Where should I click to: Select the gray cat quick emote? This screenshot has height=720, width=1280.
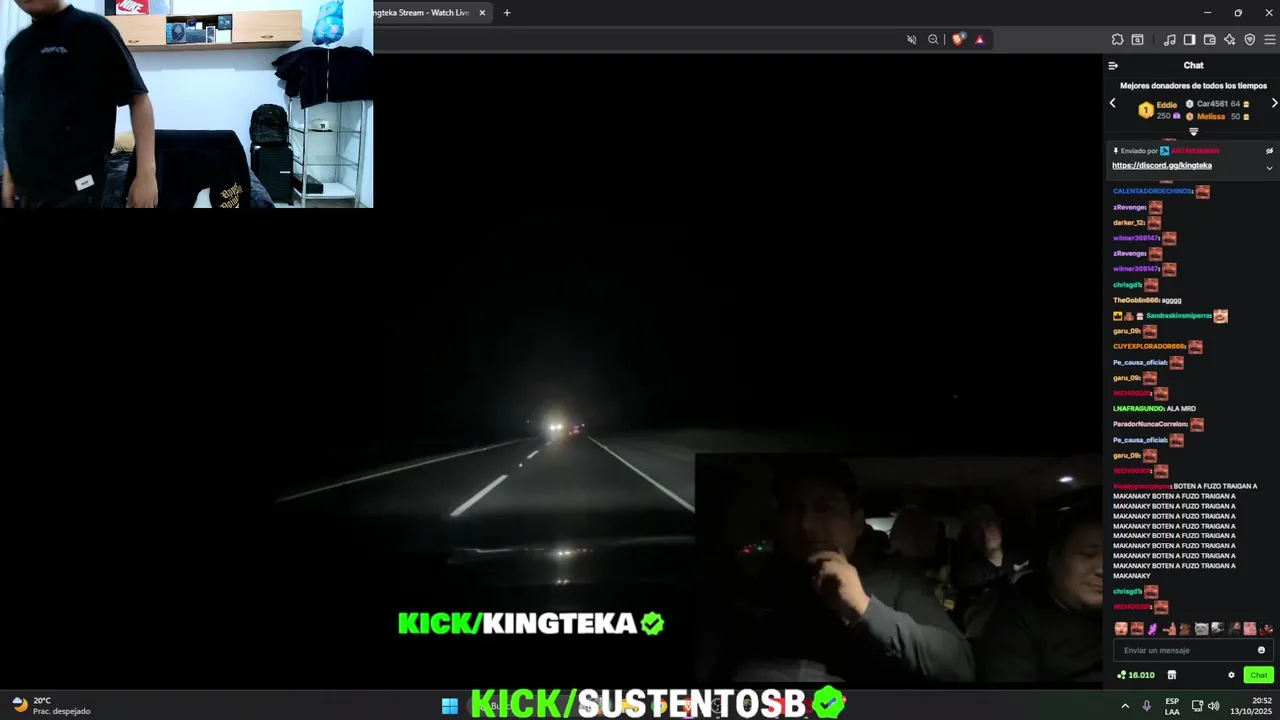coord(1201,629)
